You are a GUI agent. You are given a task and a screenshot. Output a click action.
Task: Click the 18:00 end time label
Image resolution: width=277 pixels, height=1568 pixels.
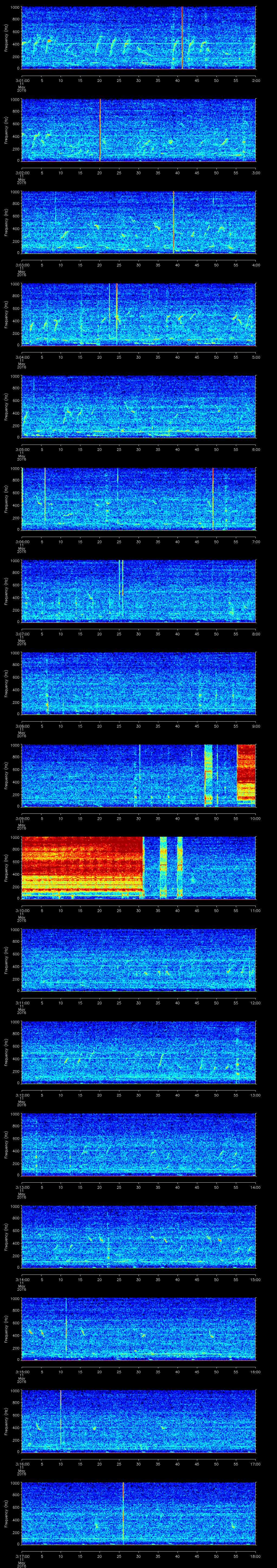255,1556
